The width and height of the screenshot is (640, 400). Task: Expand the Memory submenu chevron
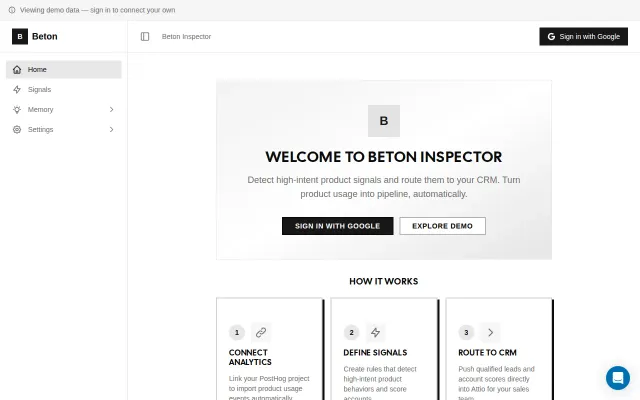111,109
